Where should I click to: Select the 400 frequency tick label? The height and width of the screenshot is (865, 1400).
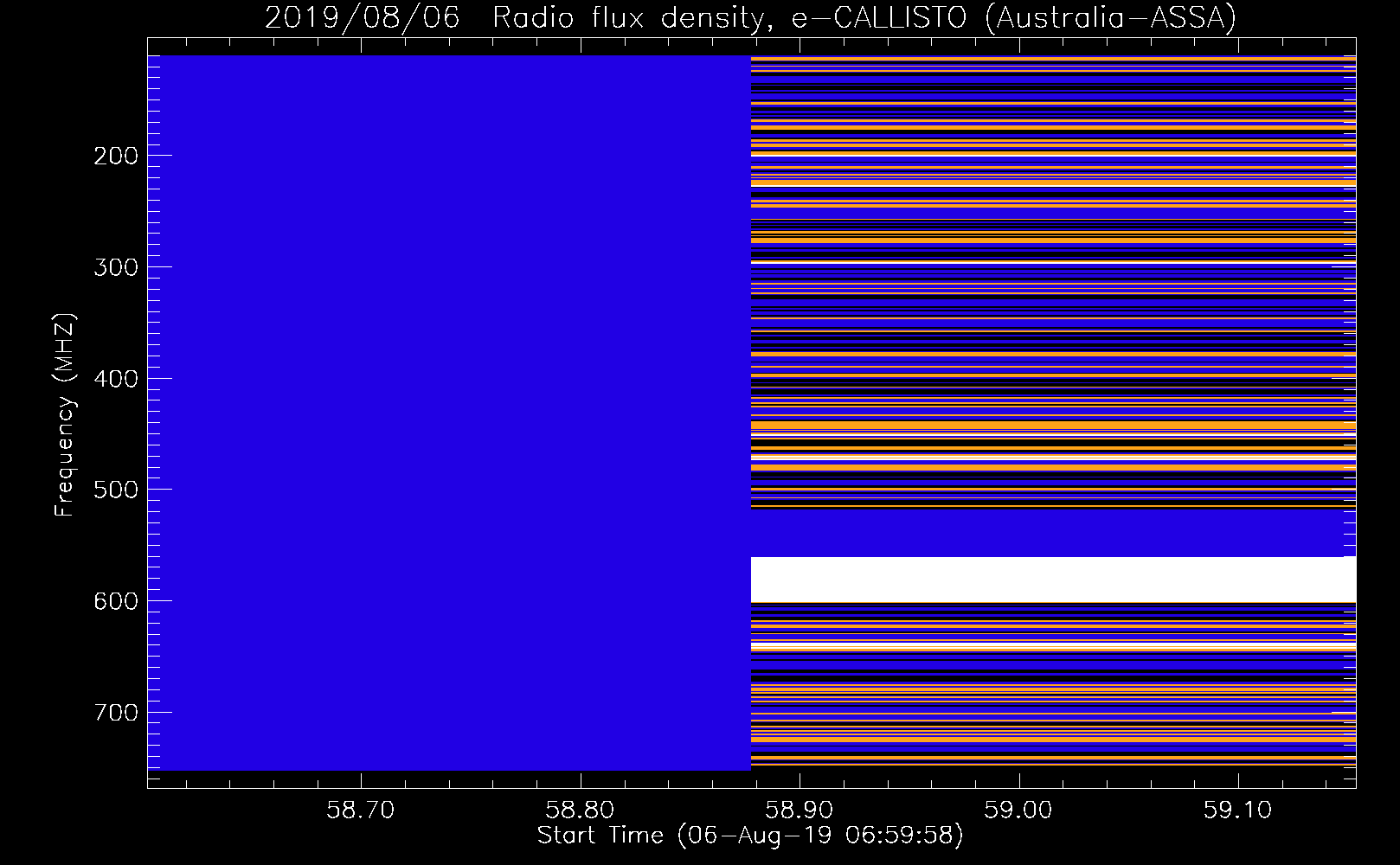pyautogui.click(x=115, y=379)
